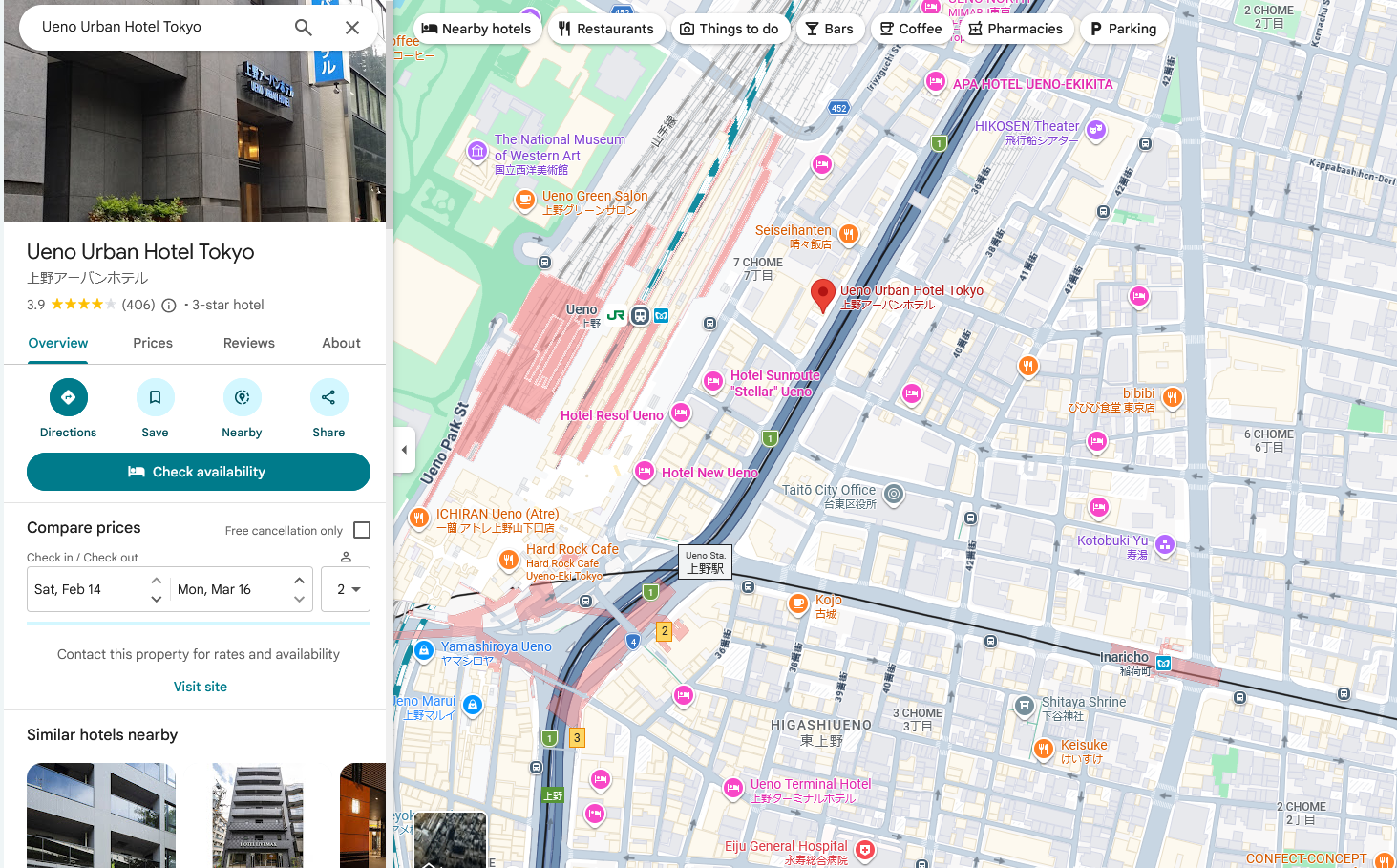This screenshot has height=868, width=1397.
Task: Clear the search with the X icon
Action: [x=352, y=28]
